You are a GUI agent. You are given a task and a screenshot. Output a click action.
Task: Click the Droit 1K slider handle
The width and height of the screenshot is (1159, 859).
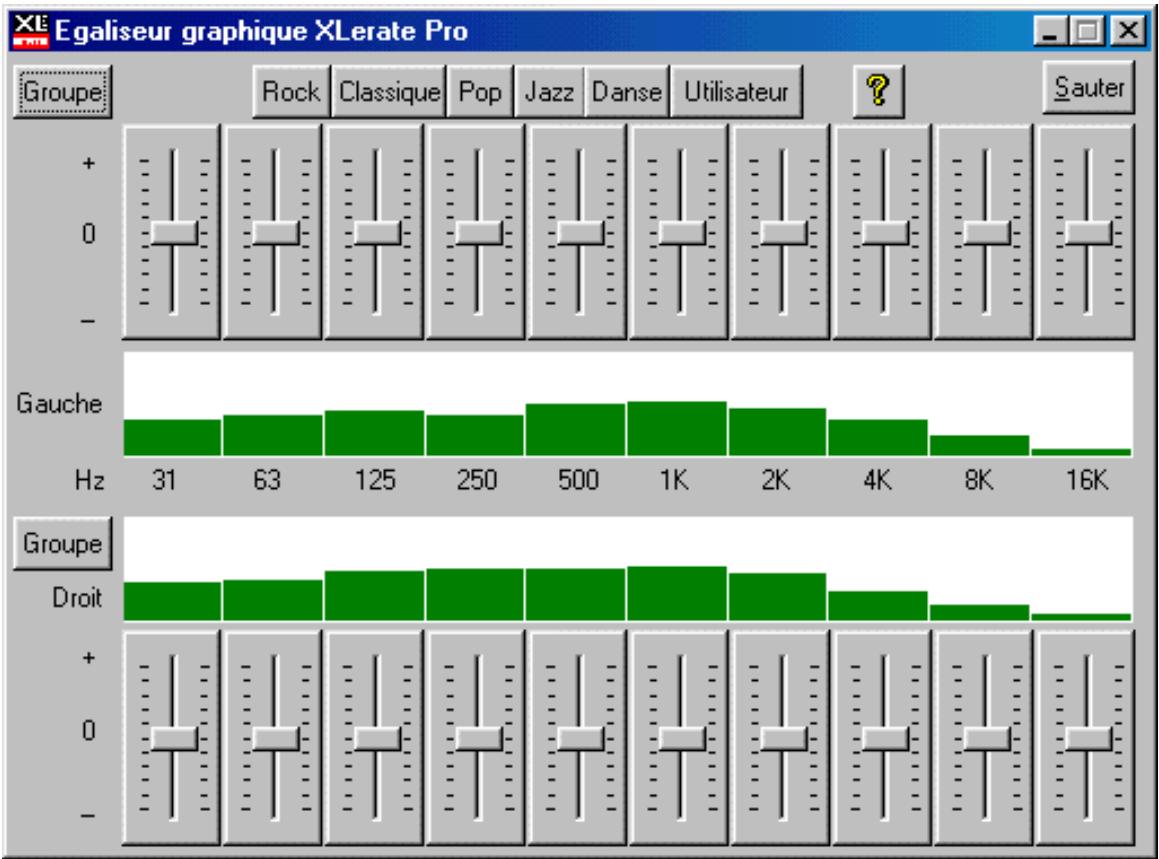coord(682,739)
